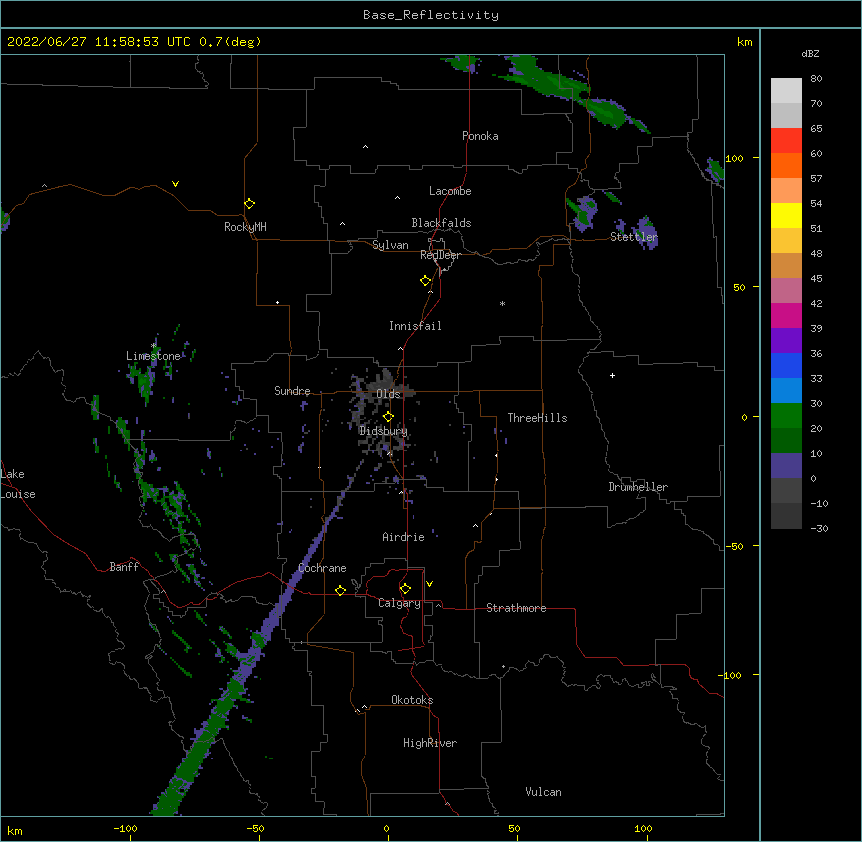The height and width of the screenshot is (842, 862).
Task: Pick the red 60-65 dBZ legend band
Action: click(x=786, y=141)
